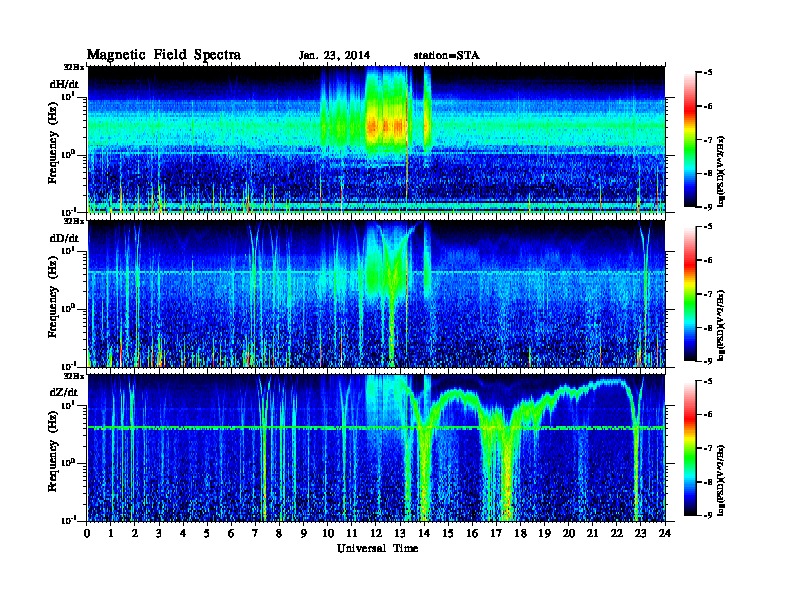Click the "-9" value on dH/dt colorbar
792x612 pixels.
(708, 207)
